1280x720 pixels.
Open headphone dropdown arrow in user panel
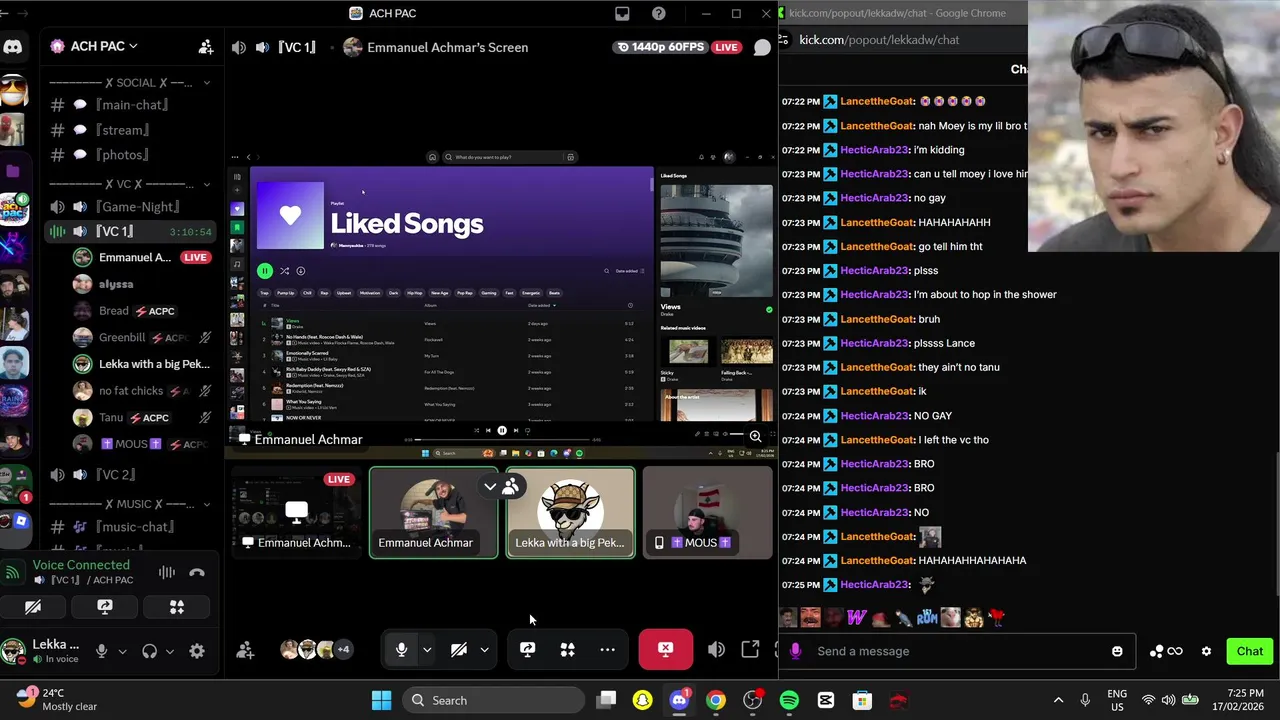pyautogui.click(x=170, y=651)
